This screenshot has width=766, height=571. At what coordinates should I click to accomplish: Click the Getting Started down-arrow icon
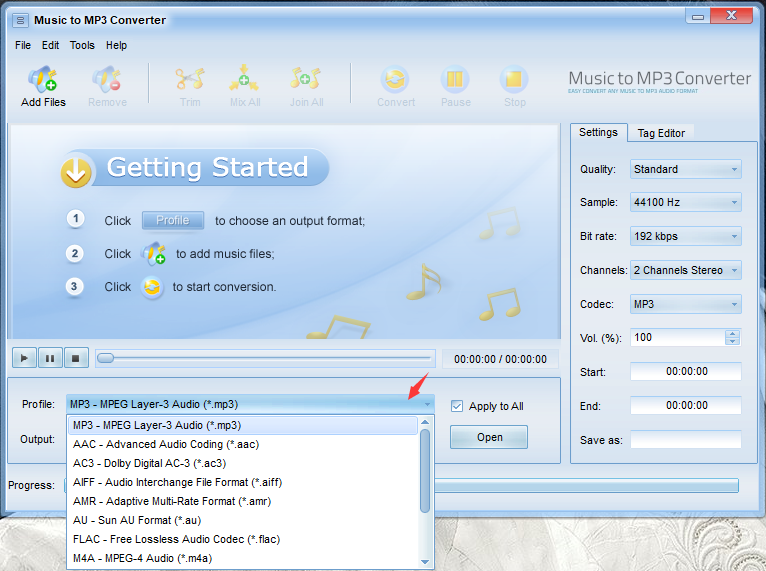click(x=76, y=171)
